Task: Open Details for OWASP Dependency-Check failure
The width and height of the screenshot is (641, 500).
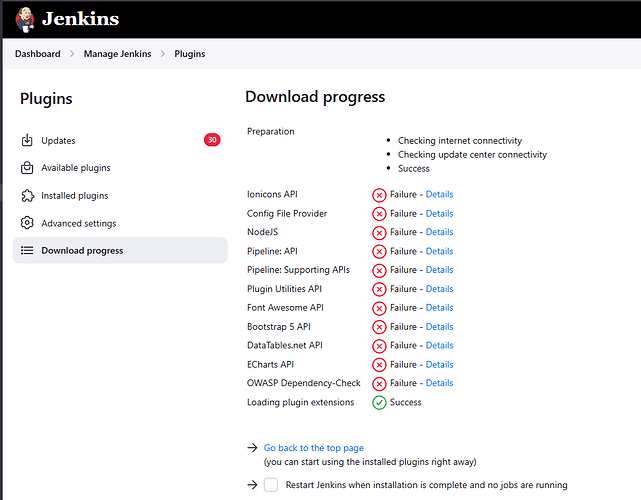Action: (439, 383)
